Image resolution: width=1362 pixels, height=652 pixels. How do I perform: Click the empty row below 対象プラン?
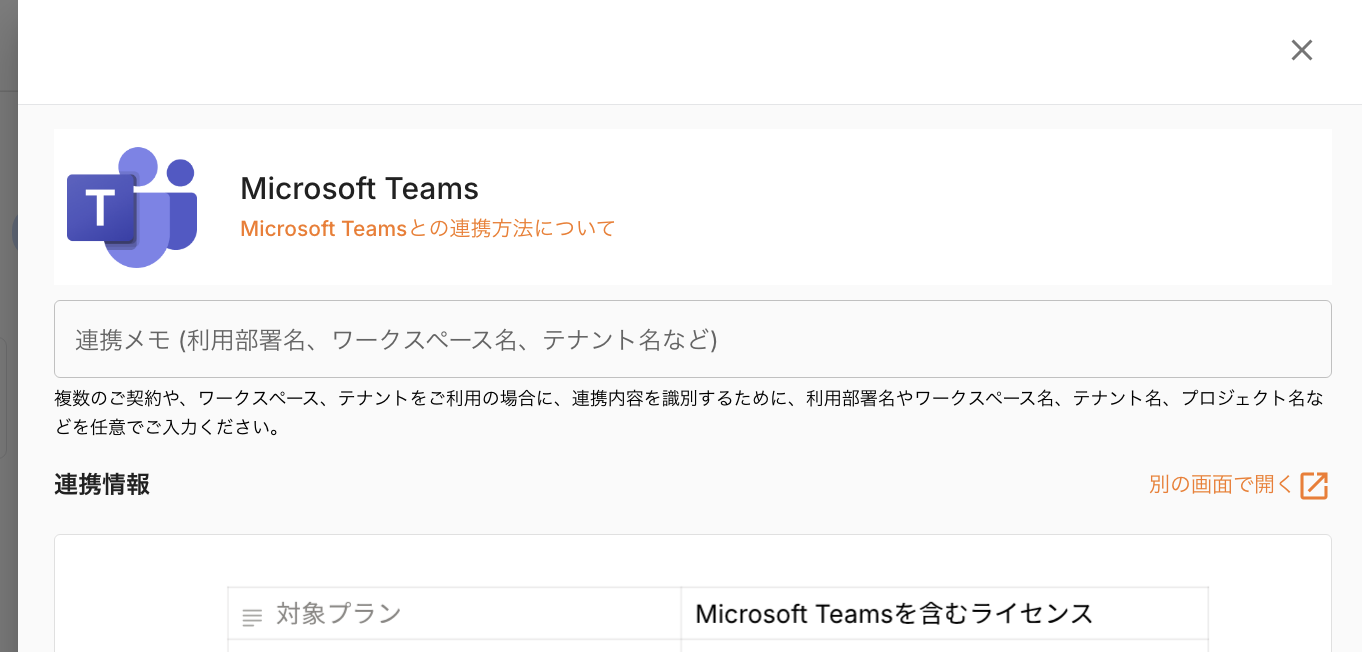454,646
